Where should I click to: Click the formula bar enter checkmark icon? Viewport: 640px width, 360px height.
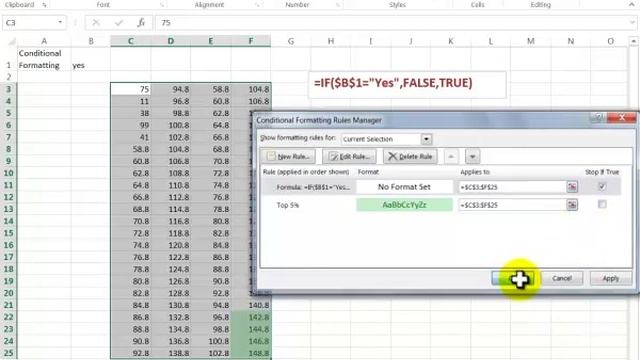tap(119, 22)
